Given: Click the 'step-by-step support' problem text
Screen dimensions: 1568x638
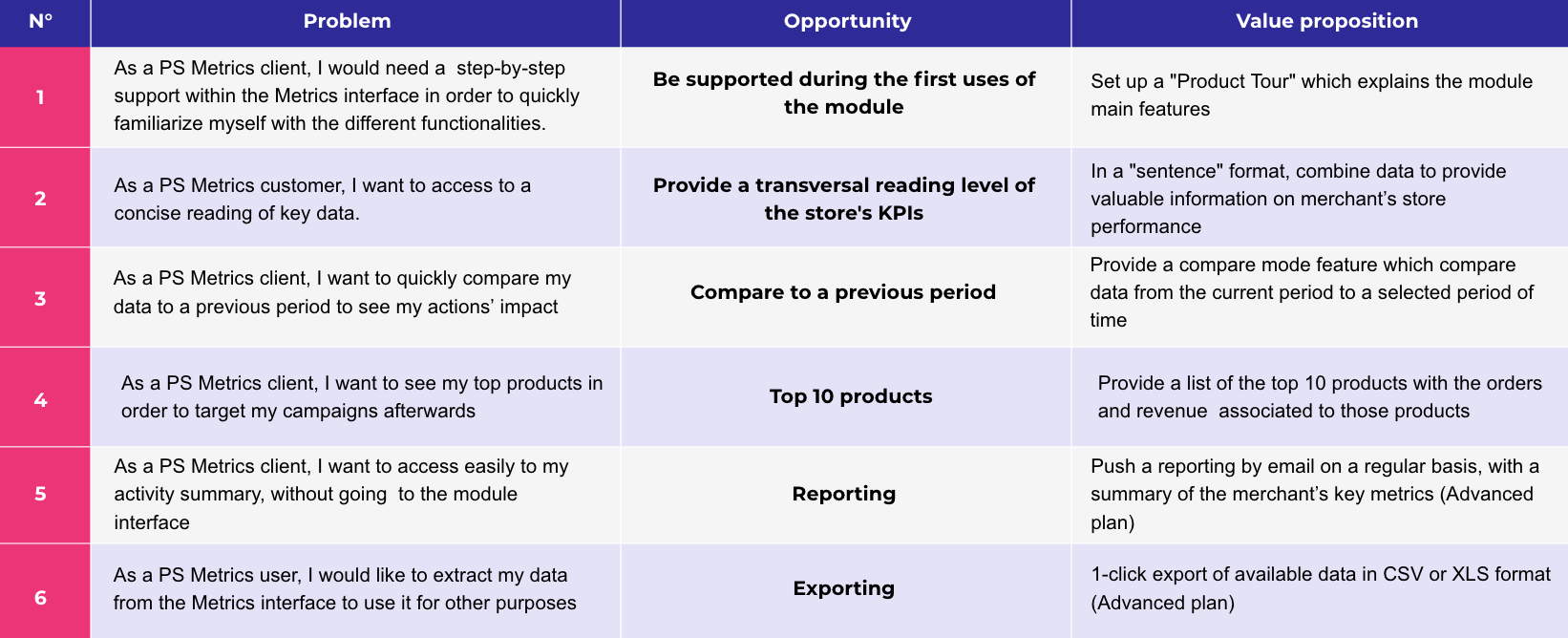Looking at the screenshot, I should [510, 69].
